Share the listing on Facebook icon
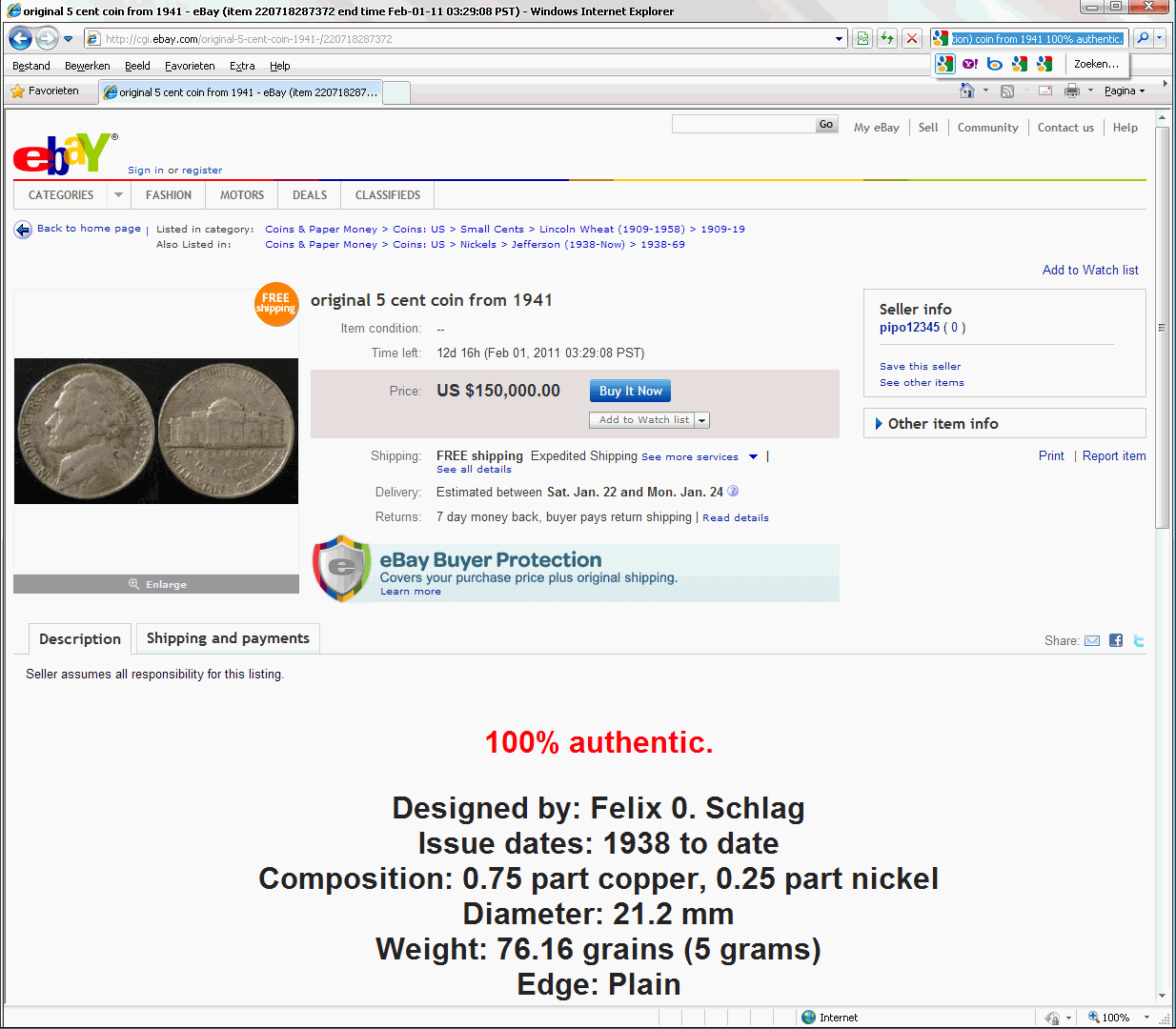The height and width of the screenshot is (1029, 1176). click(1116, 640)
